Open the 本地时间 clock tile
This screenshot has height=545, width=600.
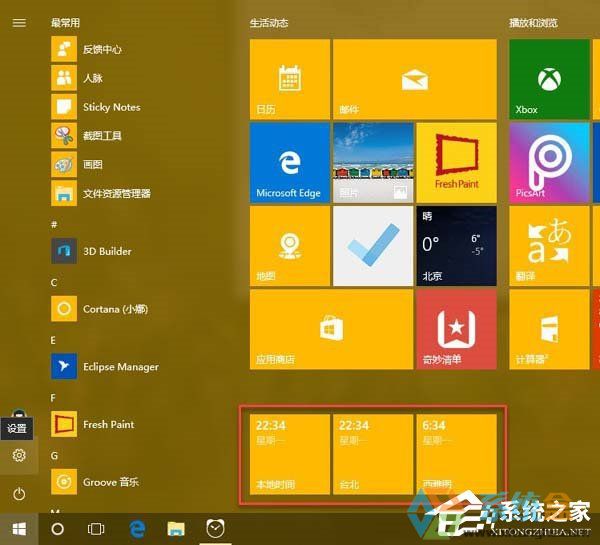[x=290, y=454]
